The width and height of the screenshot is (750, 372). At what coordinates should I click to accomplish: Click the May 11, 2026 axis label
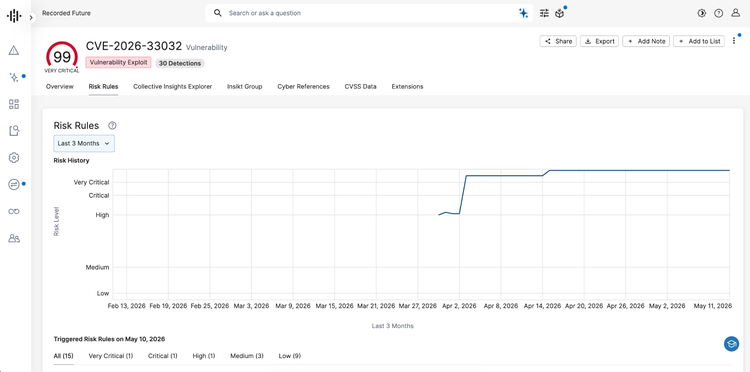coord(713,306)
